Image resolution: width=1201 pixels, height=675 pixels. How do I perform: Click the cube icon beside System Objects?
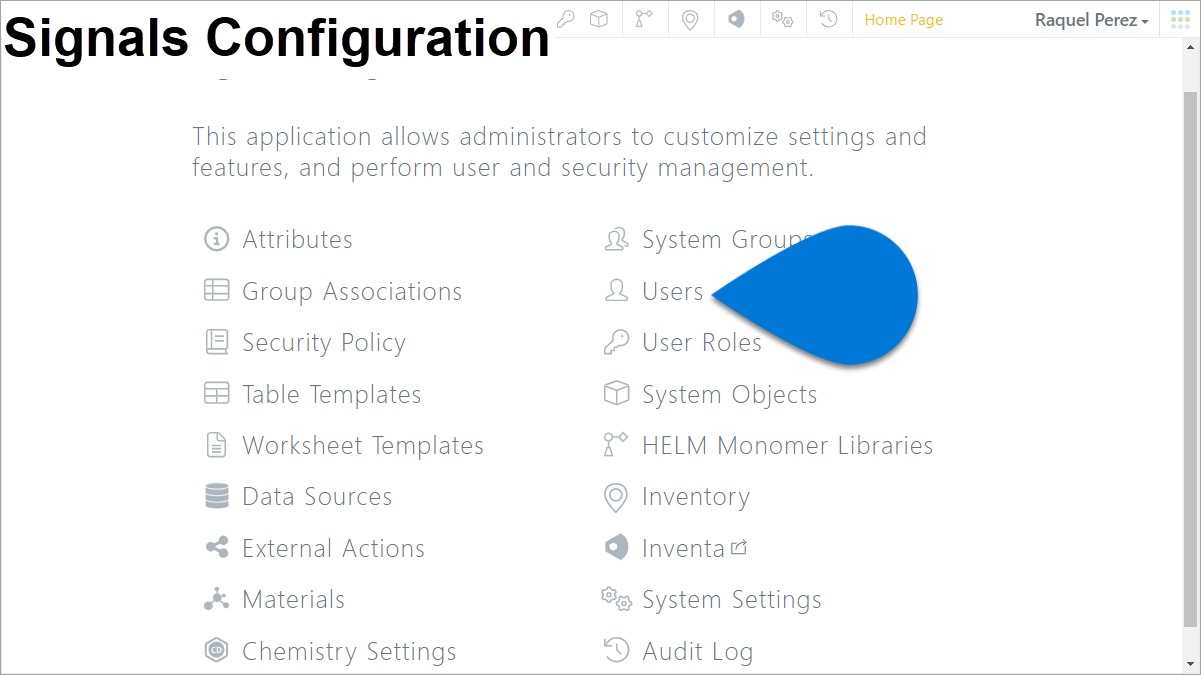(x=616, y=394)
